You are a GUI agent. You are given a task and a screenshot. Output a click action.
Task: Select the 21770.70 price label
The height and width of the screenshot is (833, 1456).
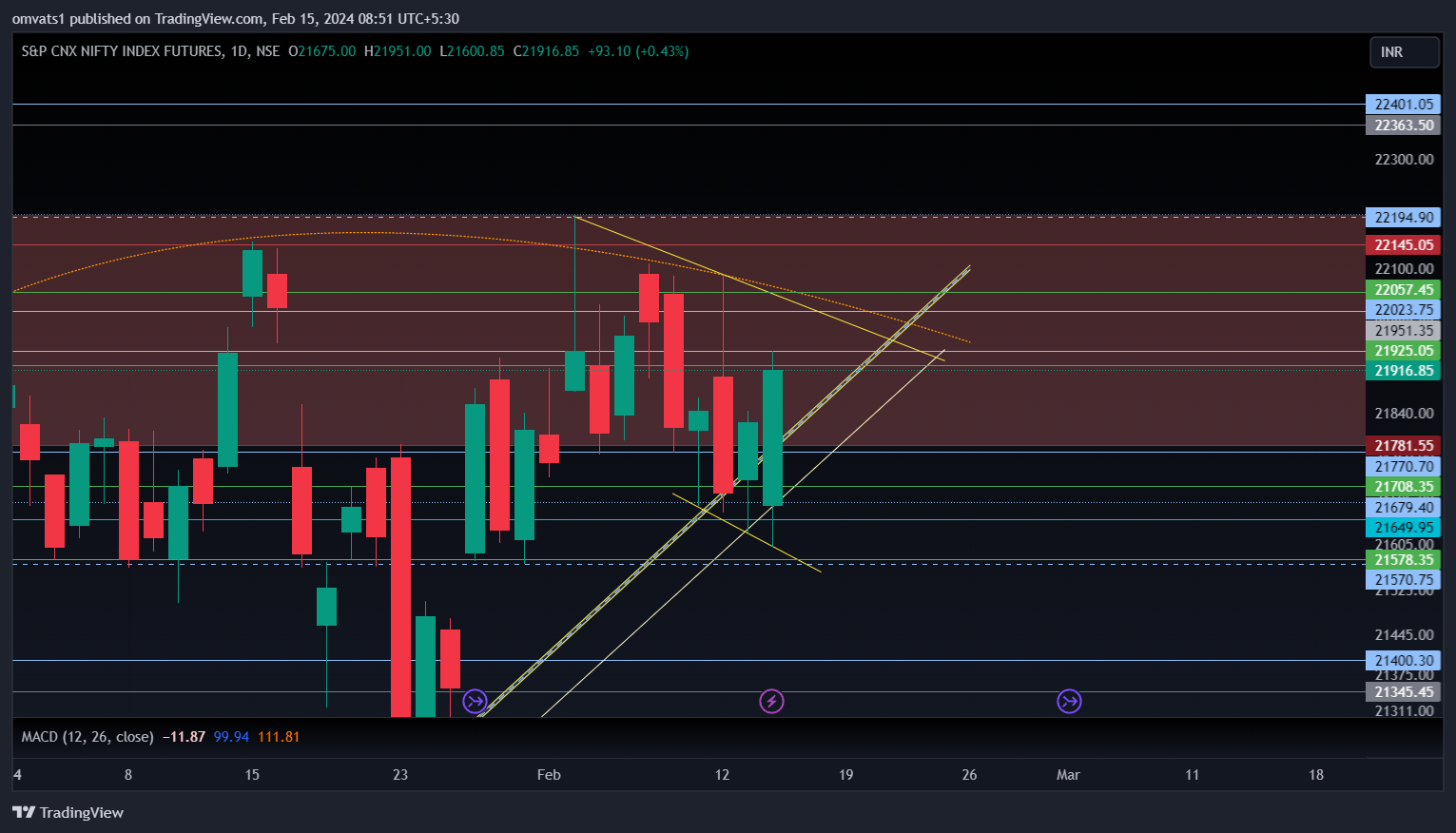[x=1403, y=467]
